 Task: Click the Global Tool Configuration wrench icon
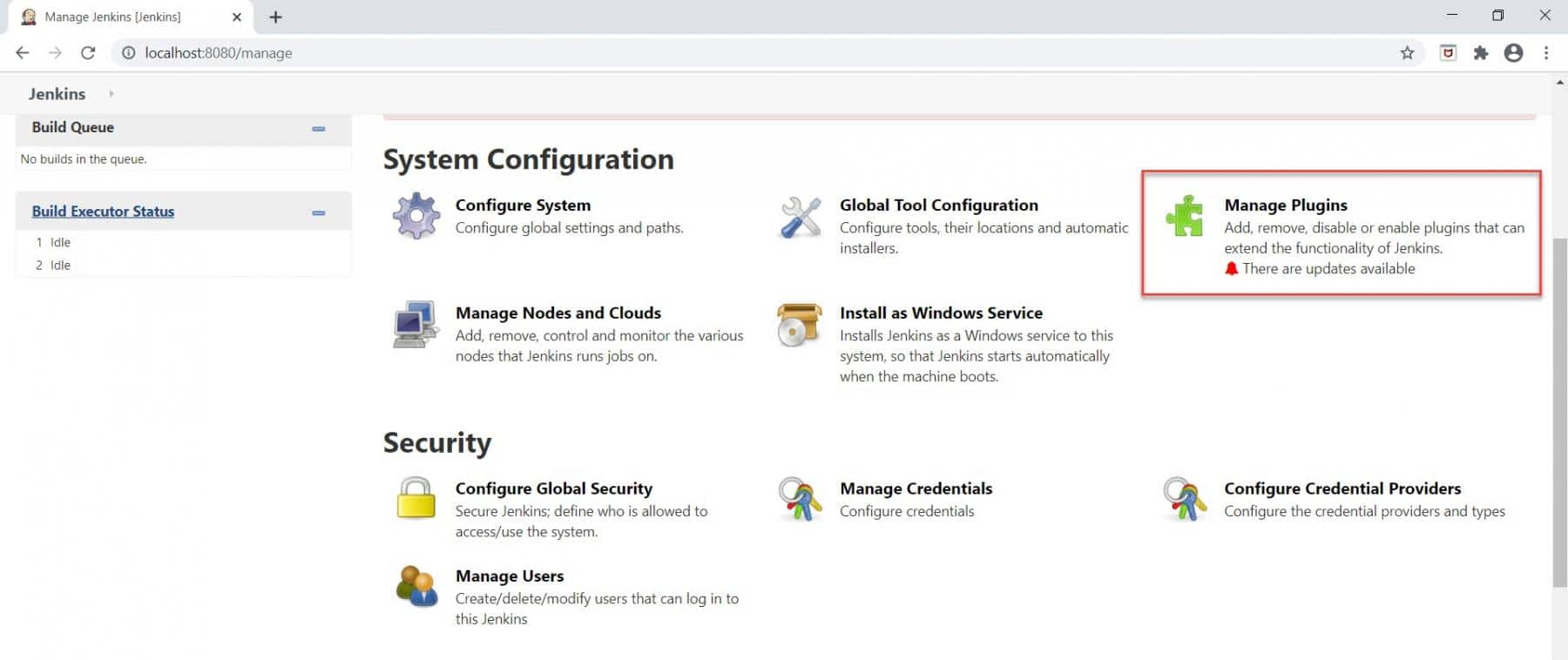click(x=801, y=217)
